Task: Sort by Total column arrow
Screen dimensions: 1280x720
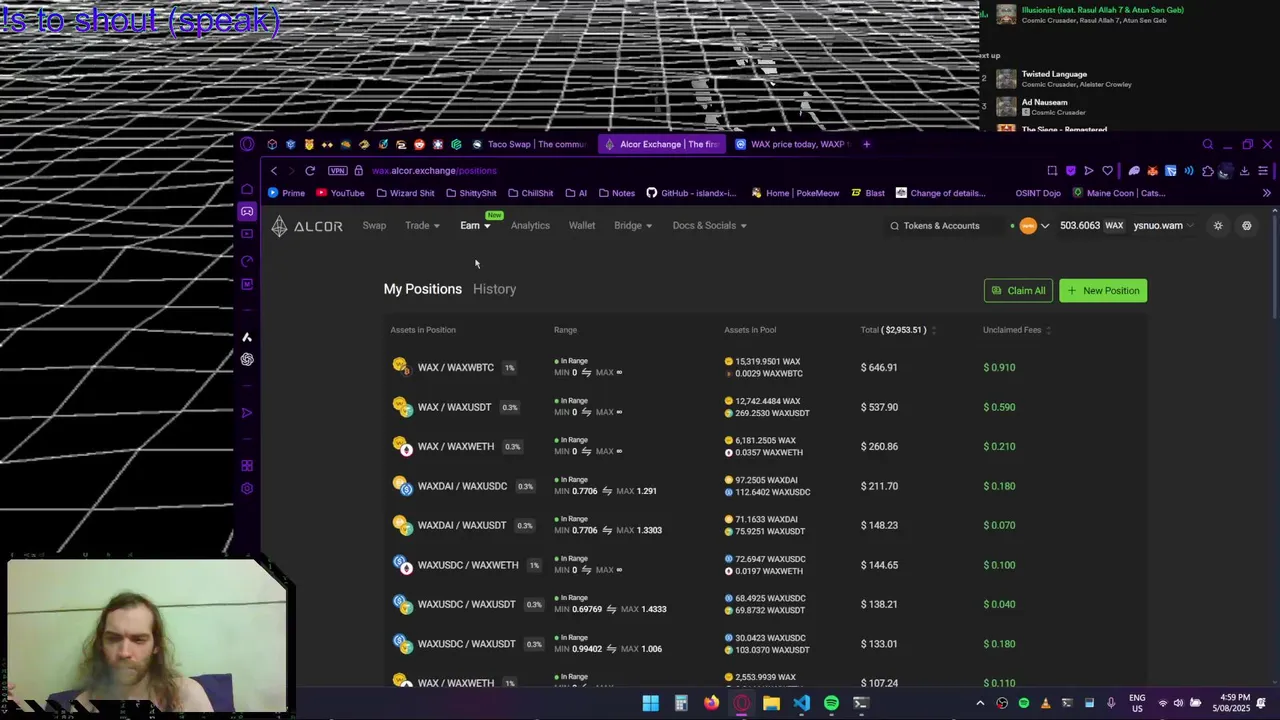Action: point(933,330)
